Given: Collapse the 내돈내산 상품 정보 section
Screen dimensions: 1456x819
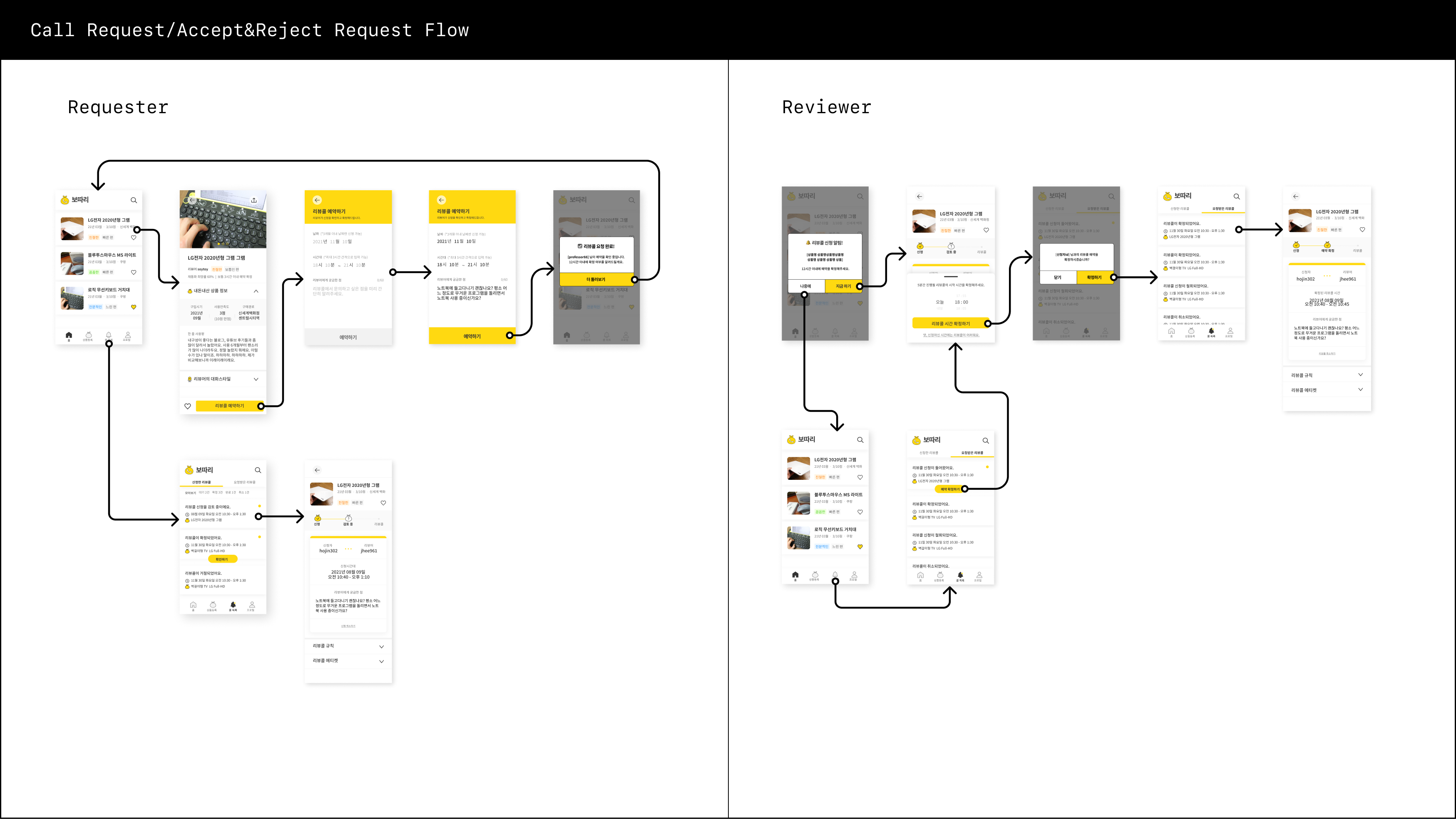Looking at the screenshot, I should point(256,291).
